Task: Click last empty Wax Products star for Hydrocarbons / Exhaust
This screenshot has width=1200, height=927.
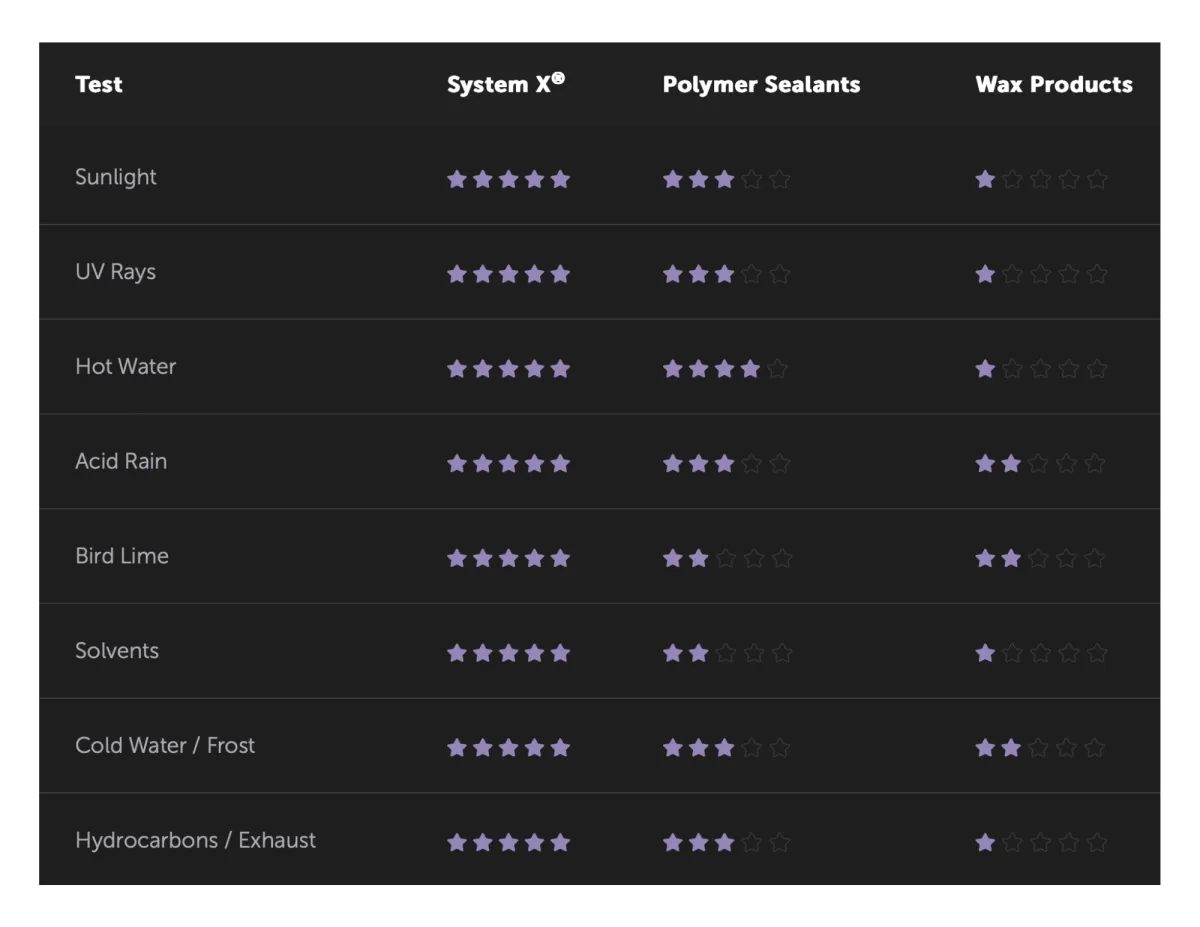Action: point(1096,842)
